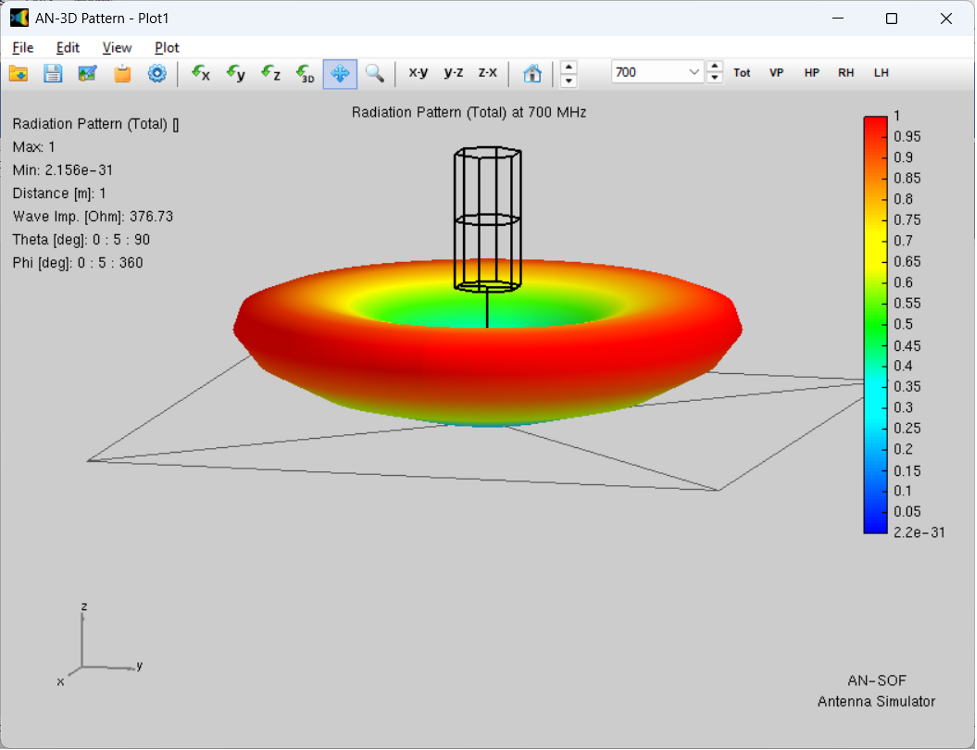
Task: Enable right-hand polarization with the RH button
Action: (x=846, y=73)
